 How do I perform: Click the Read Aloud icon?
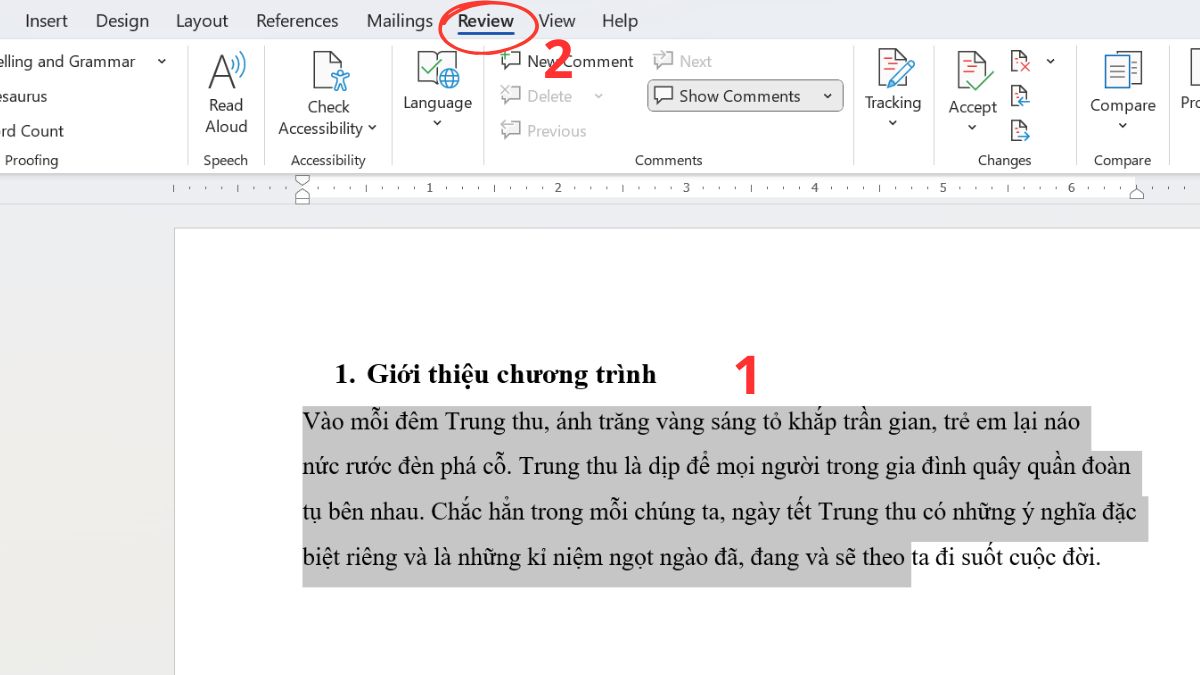click(x=226, y=74)
